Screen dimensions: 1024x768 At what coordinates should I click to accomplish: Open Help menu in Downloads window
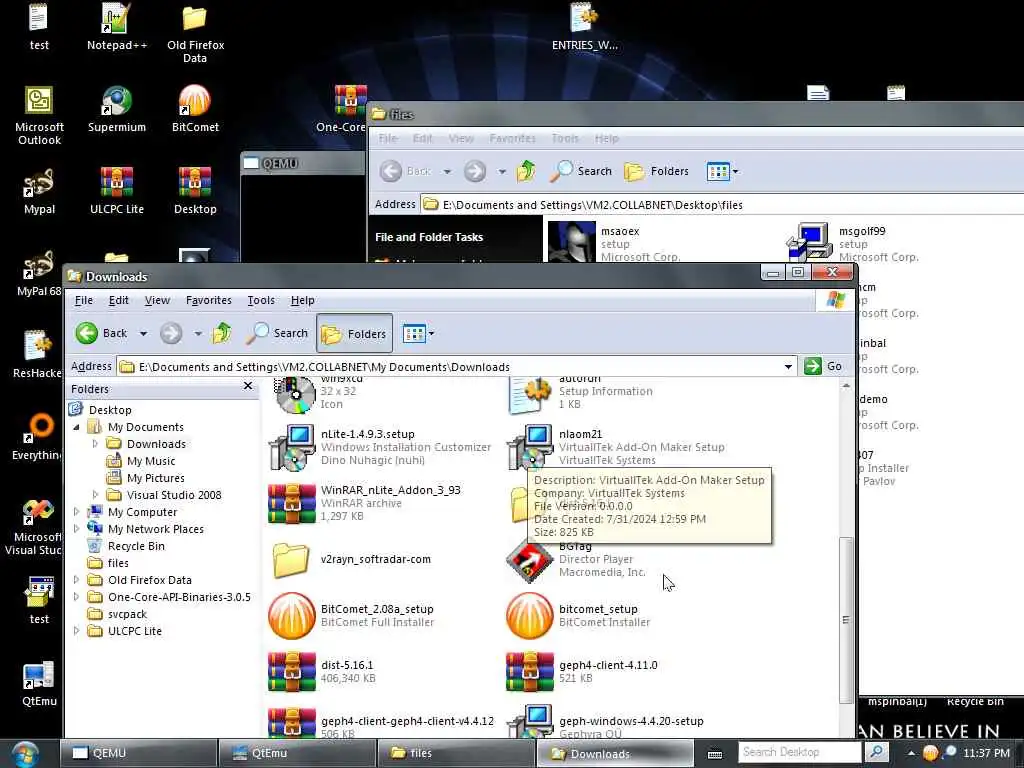point(302,300)
